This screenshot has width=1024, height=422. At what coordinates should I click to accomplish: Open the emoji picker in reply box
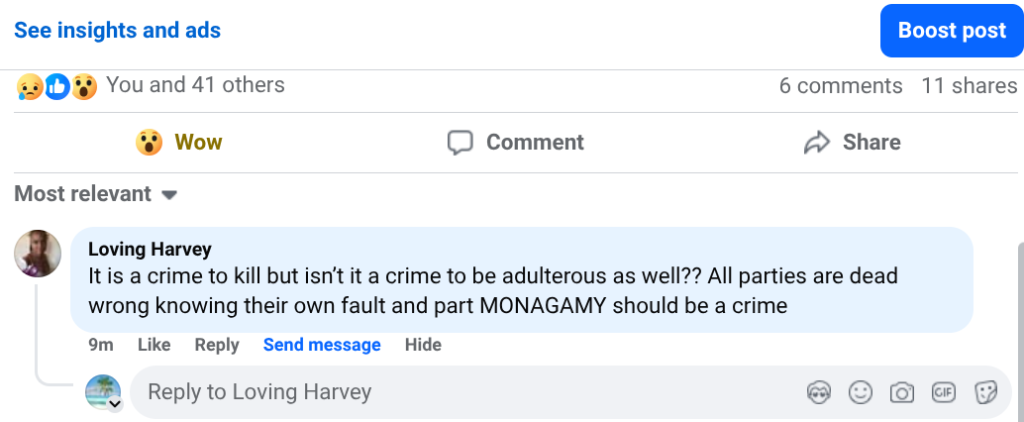(x=860, y=393)
